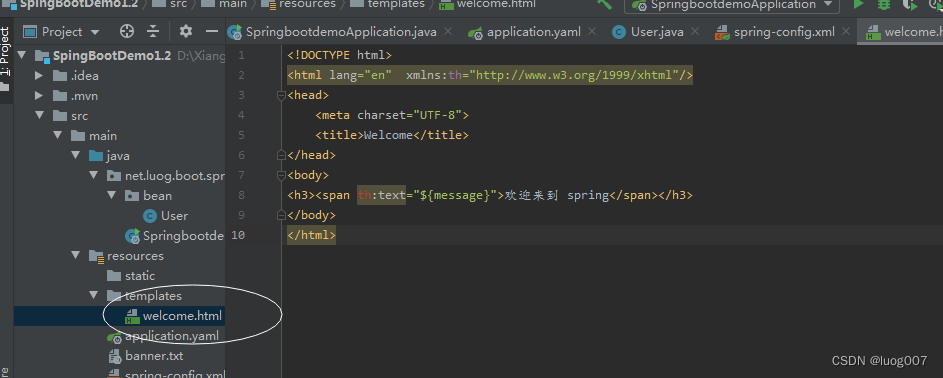Image resolution: width=943 pixels, height=378 pixels.
Task: Click the xmlns:th URL on line 2
Action: pyautogui.click(x=574, y=75)
